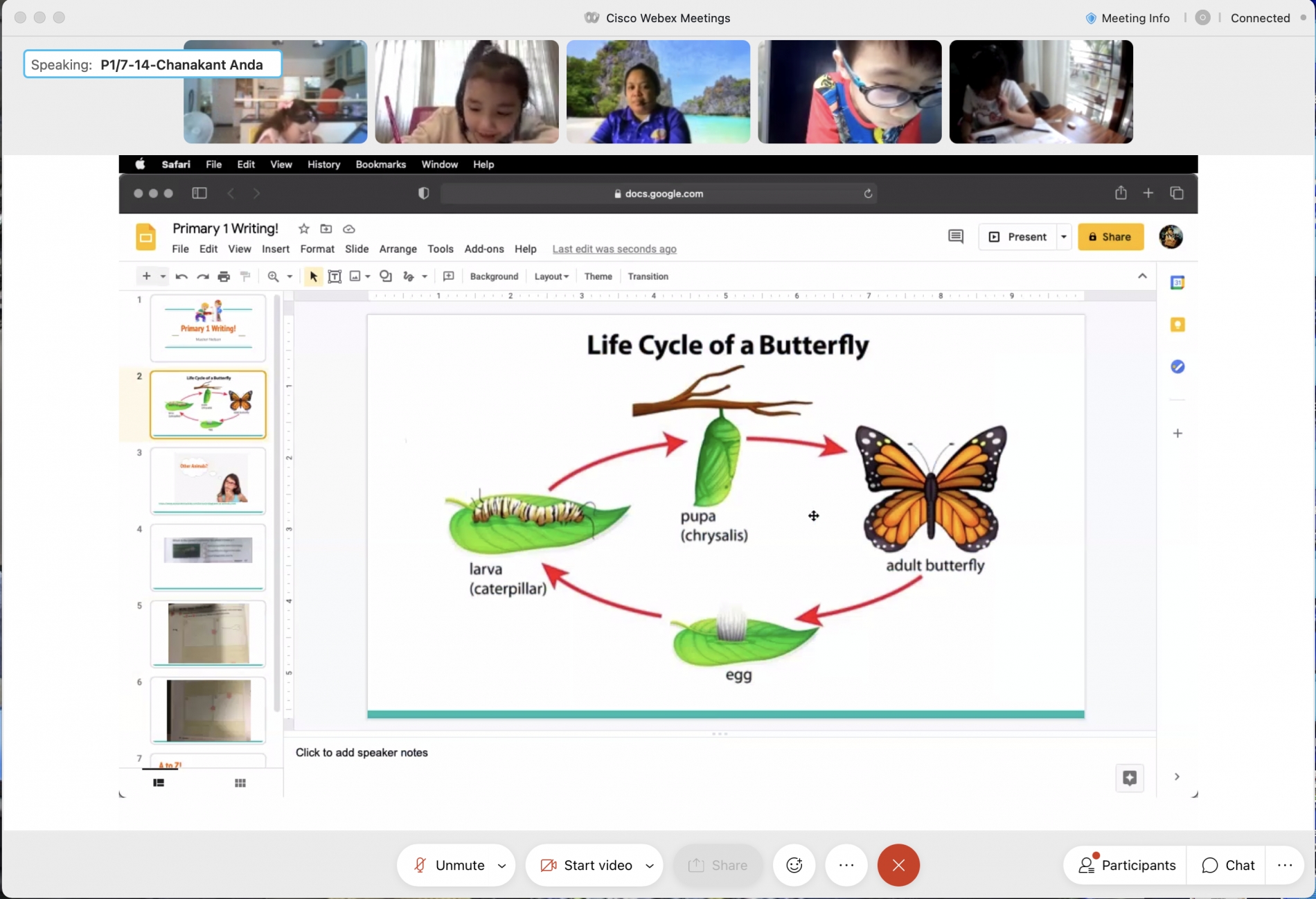
Task: Open the comment history icon
Action: tap(956, 237)
